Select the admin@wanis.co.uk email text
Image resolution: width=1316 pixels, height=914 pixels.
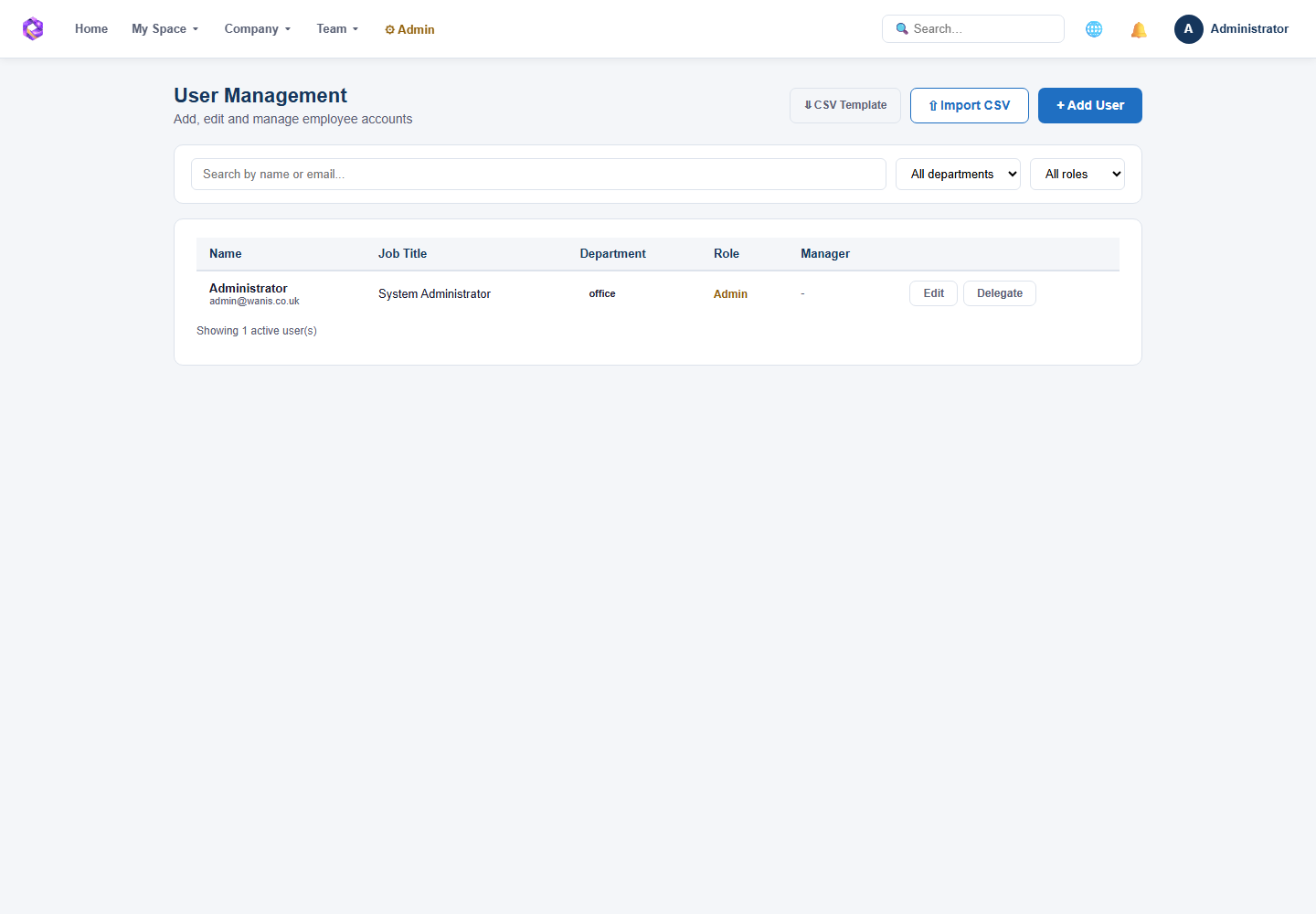tap(254, 302)
